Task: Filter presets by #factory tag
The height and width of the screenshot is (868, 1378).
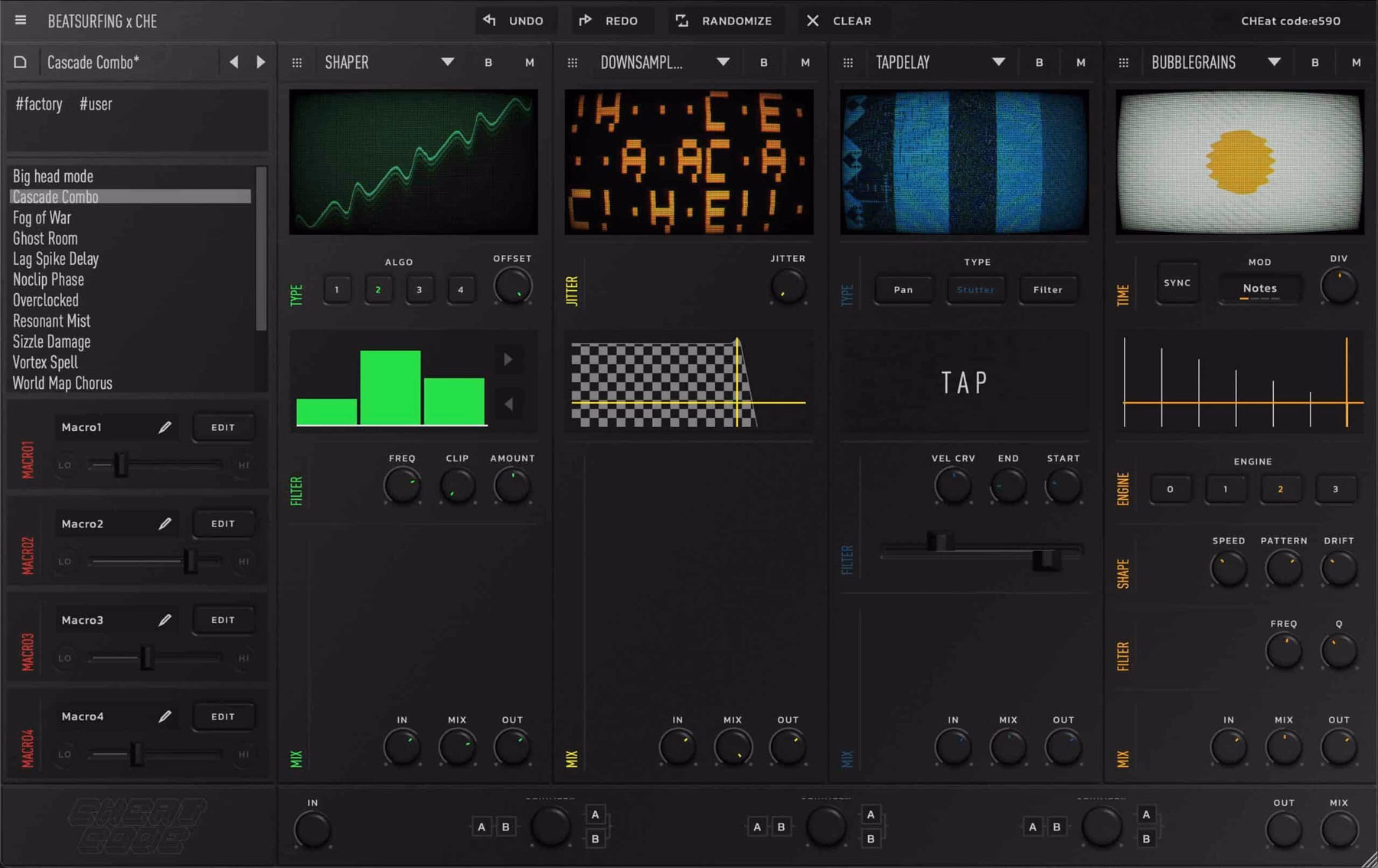Action: click(39, 104)
